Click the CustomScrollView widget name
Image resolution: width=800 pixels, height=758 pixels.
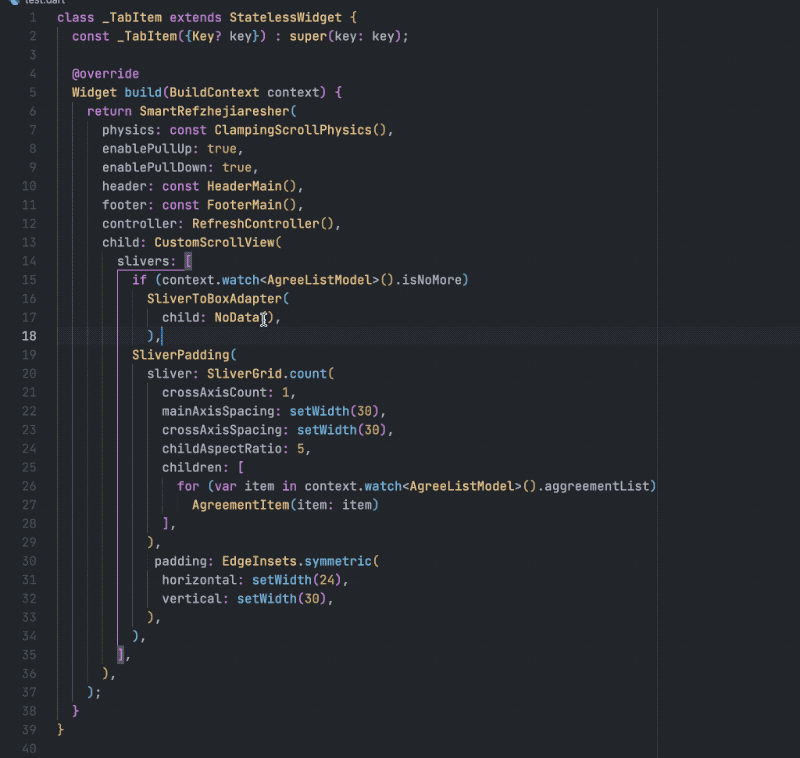[214, 242]
